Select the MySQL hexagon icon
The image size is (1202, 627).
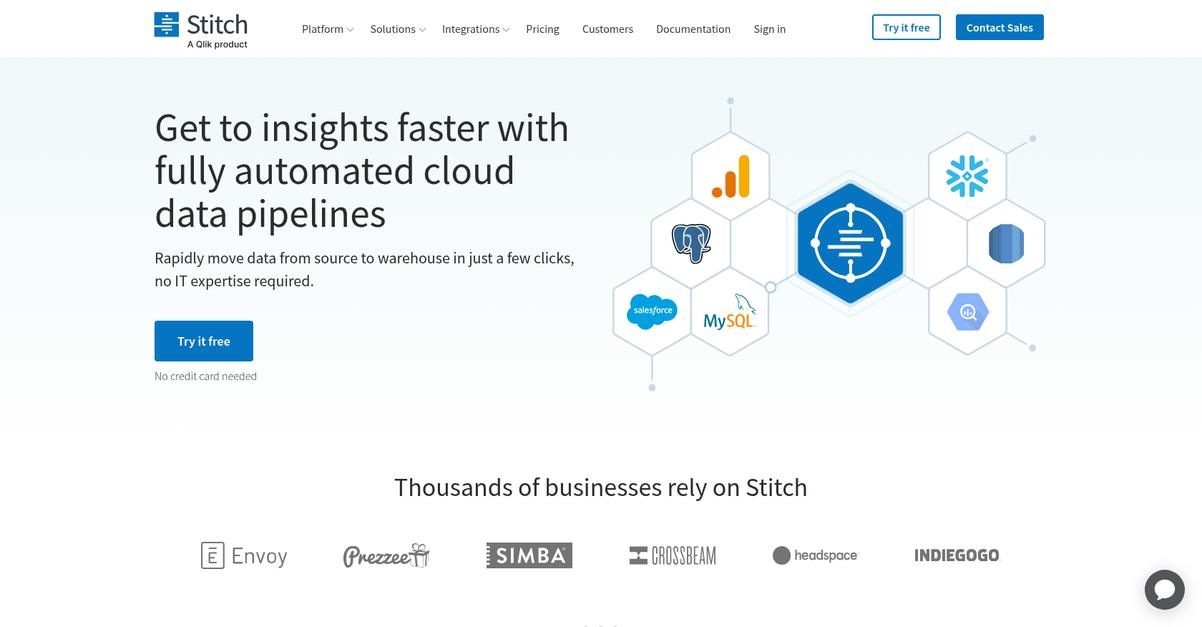coord(729,312)
